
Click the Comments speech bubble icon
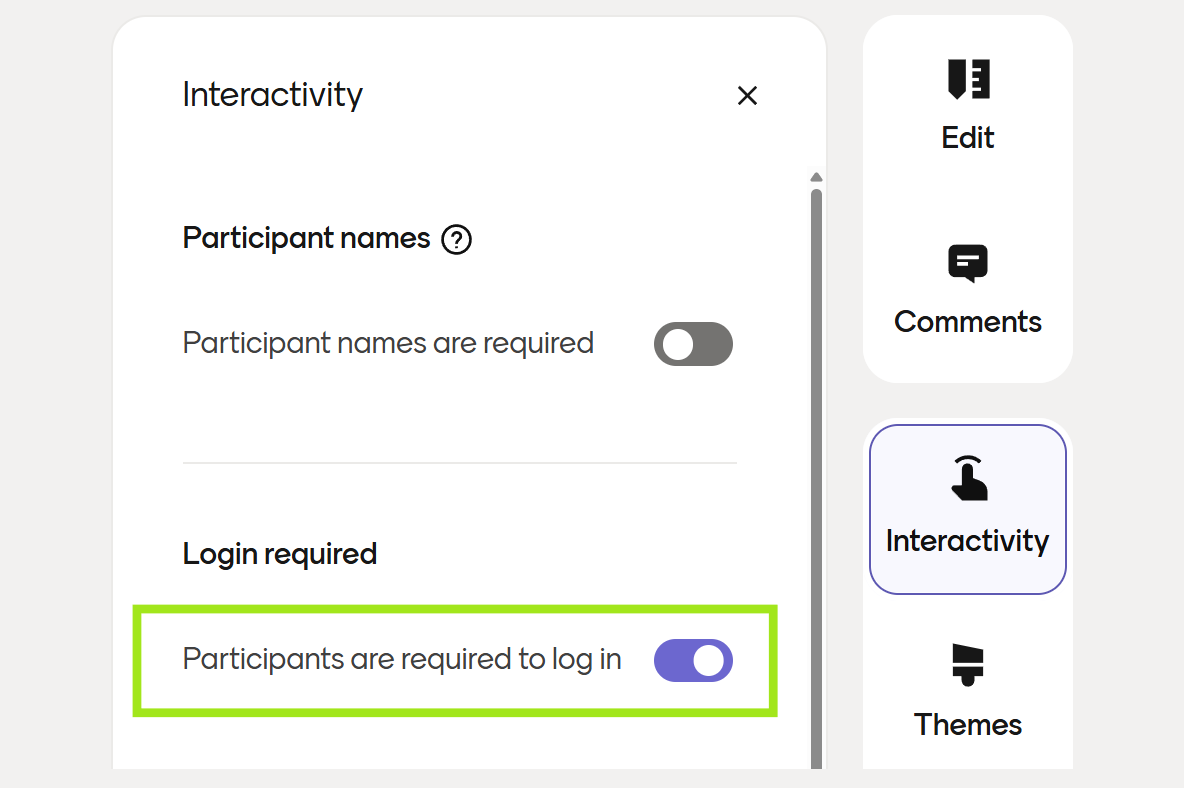pos(968,263)
